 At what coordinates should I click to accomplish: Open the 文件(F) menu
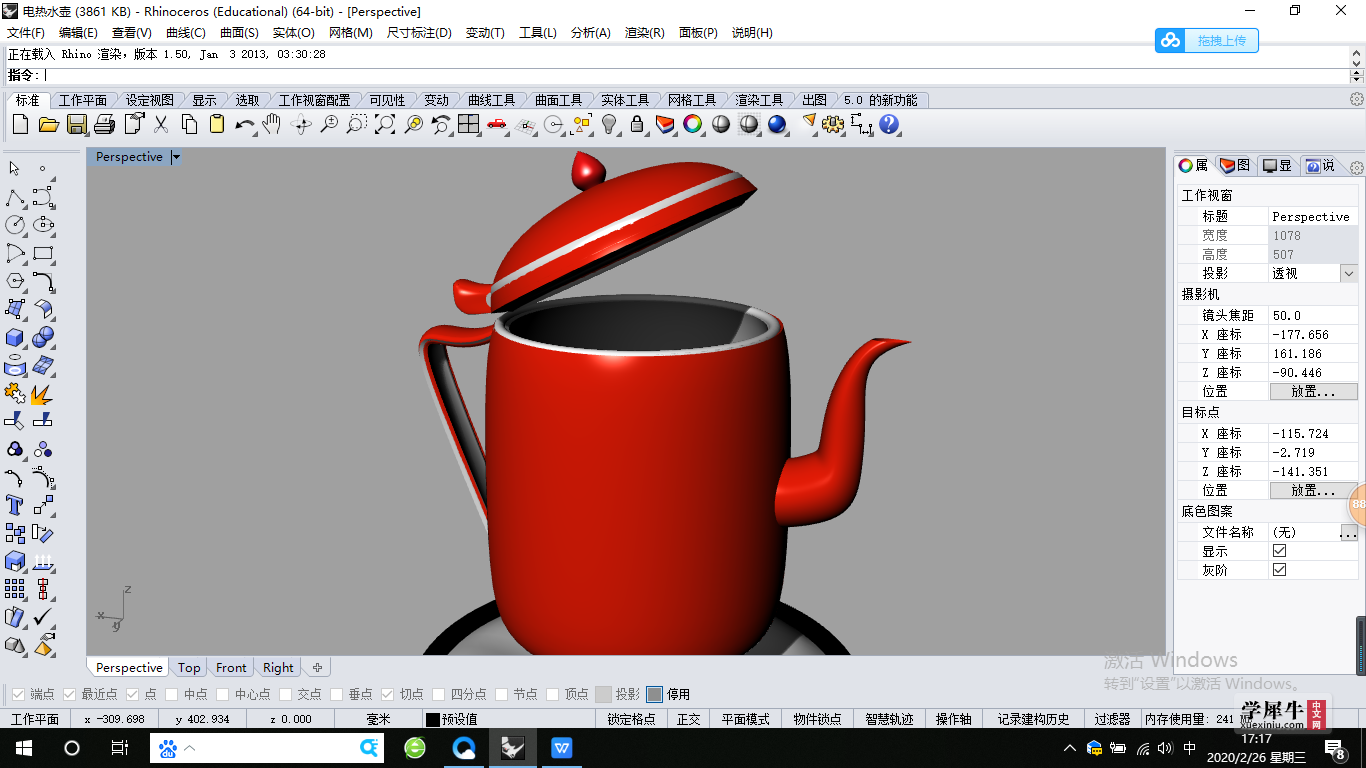[26, 32]
